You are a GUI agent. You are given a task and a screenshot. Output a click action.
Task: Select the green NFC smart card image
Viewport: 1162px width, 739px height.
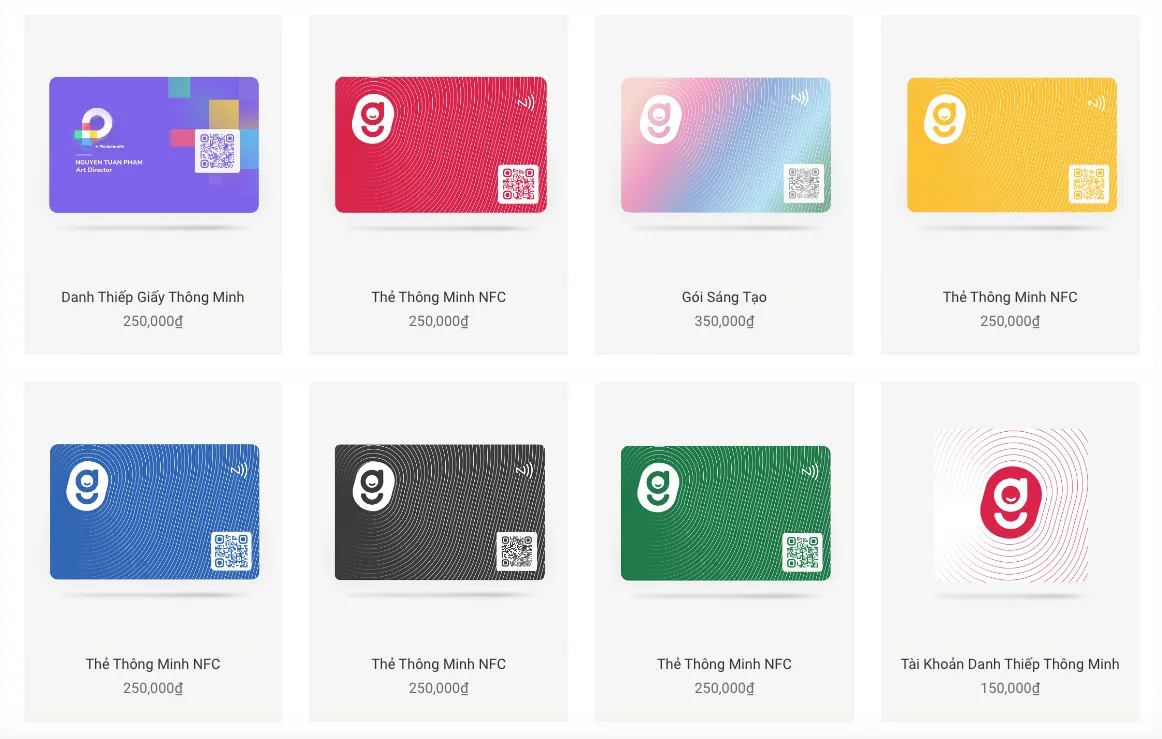click(x=726, y=512)
